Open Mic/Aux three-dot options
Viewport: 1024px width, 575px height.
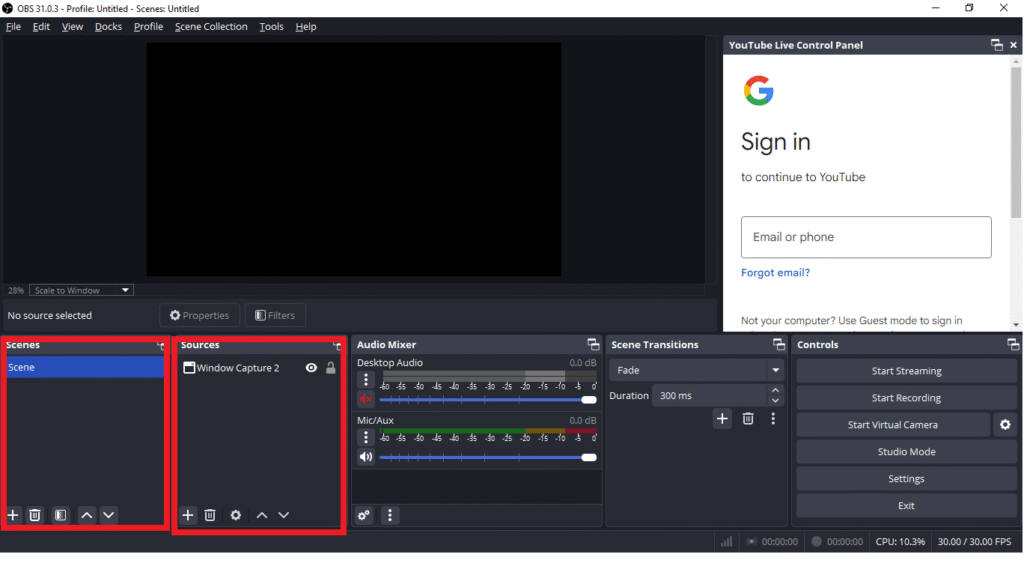[366, 437]
